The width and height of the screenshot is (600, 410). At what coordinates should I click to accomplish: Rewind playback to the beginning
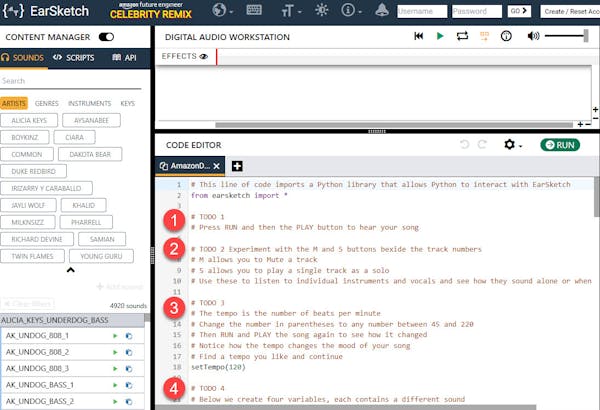pos(419,36)
